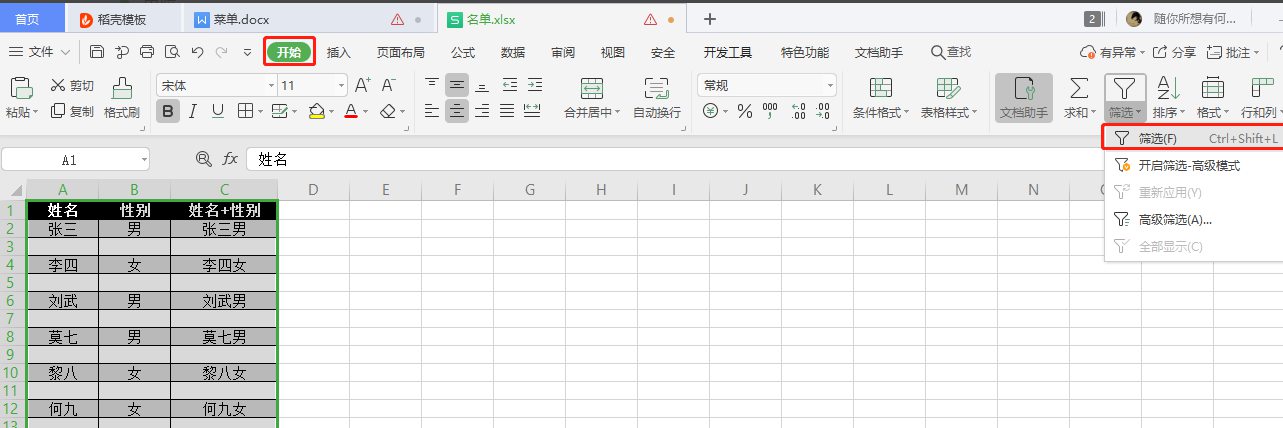Click the Save icon in quick access toolbar
This screenshot has width=1283, height=428.
pos(97,52)
